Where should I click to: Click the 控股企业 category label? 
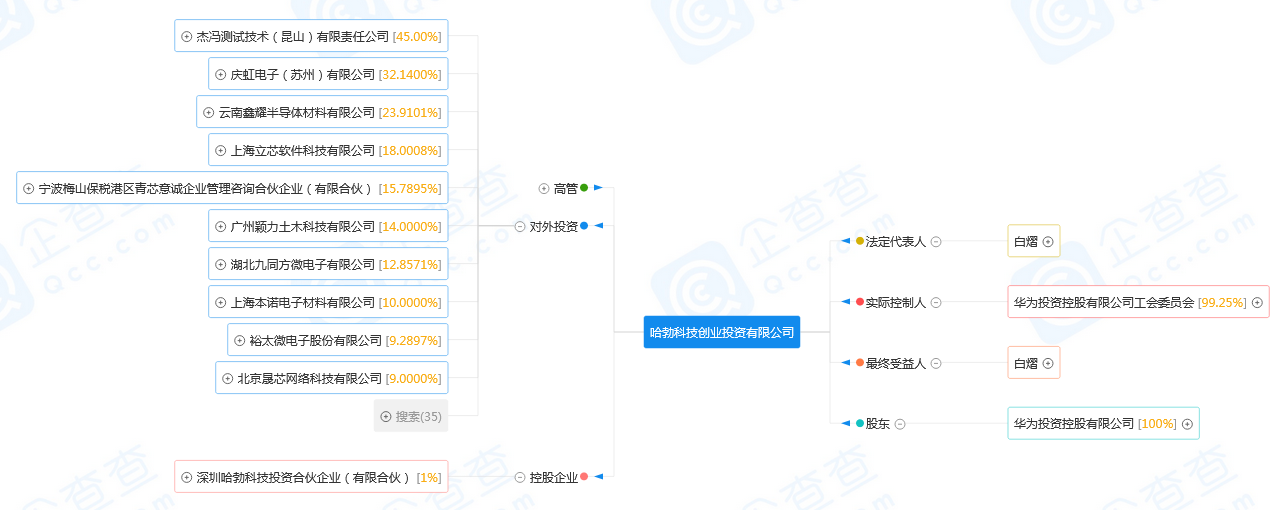point(553,477)
